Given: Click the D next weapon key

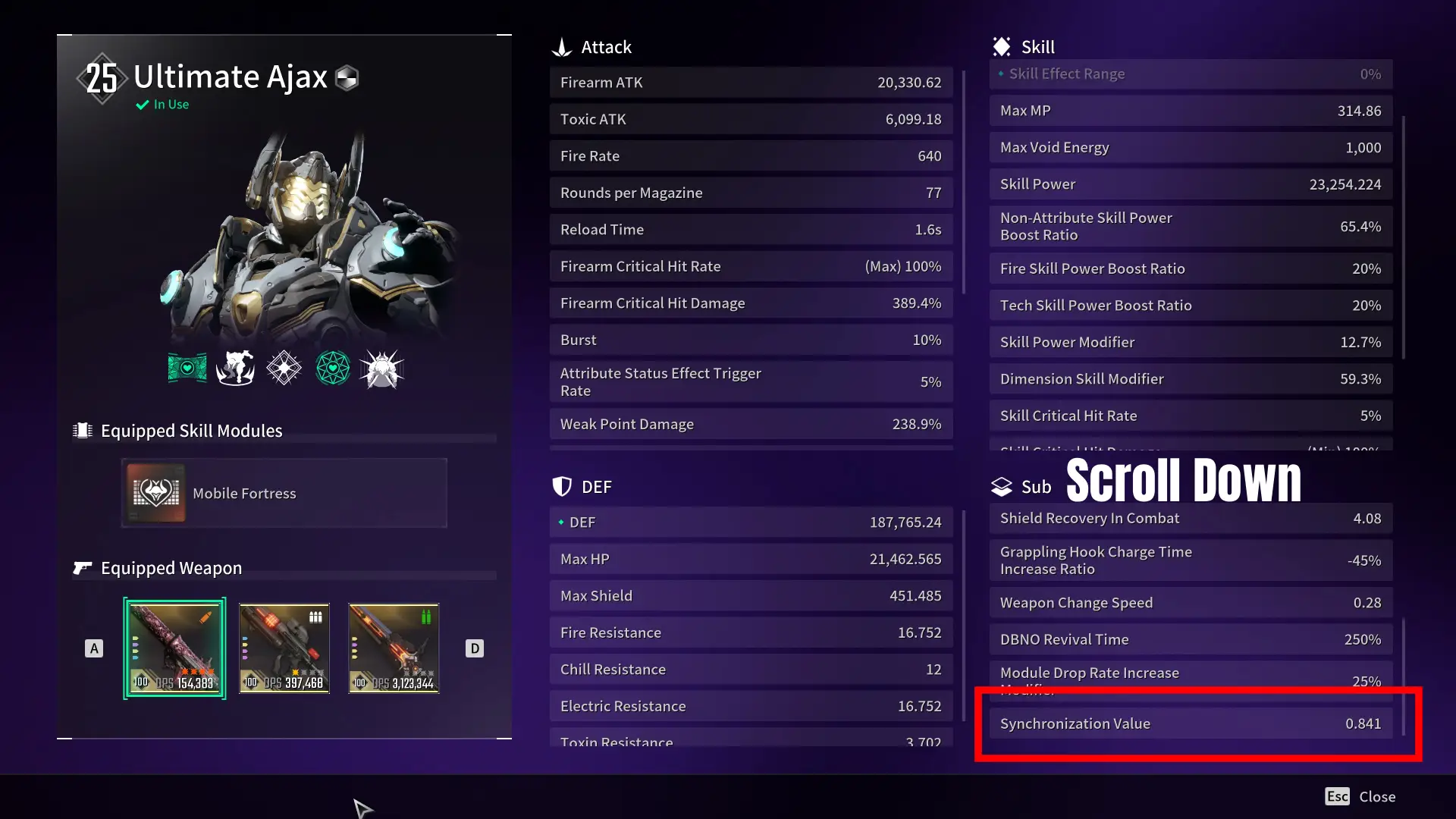Looking at the screenshot, I should tap(475, 648).
